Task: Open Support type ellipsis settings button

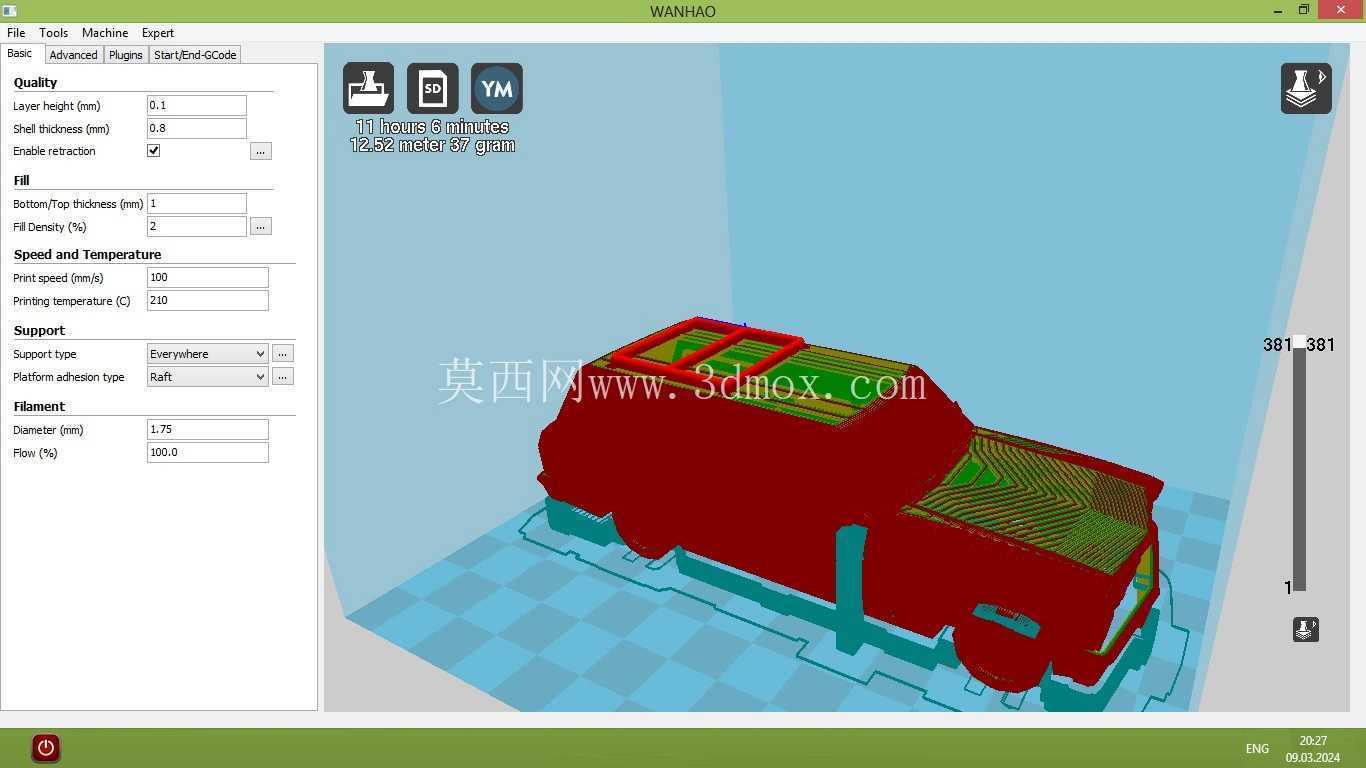Action: (x=283, y=354)
